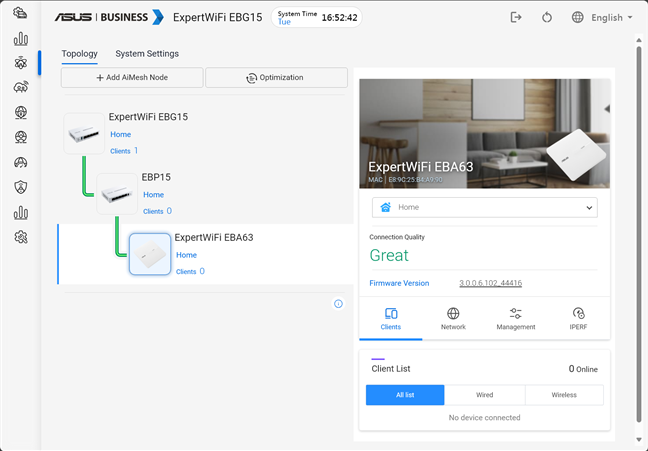Filter client list by Wired
The image size is (648, 451).
pos(484,395)
